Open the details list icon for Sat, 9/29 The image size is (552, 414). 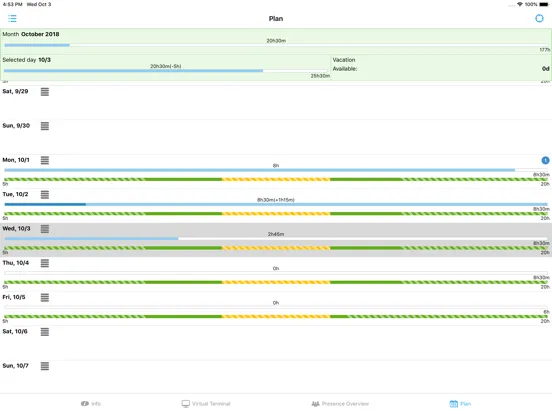45,92
